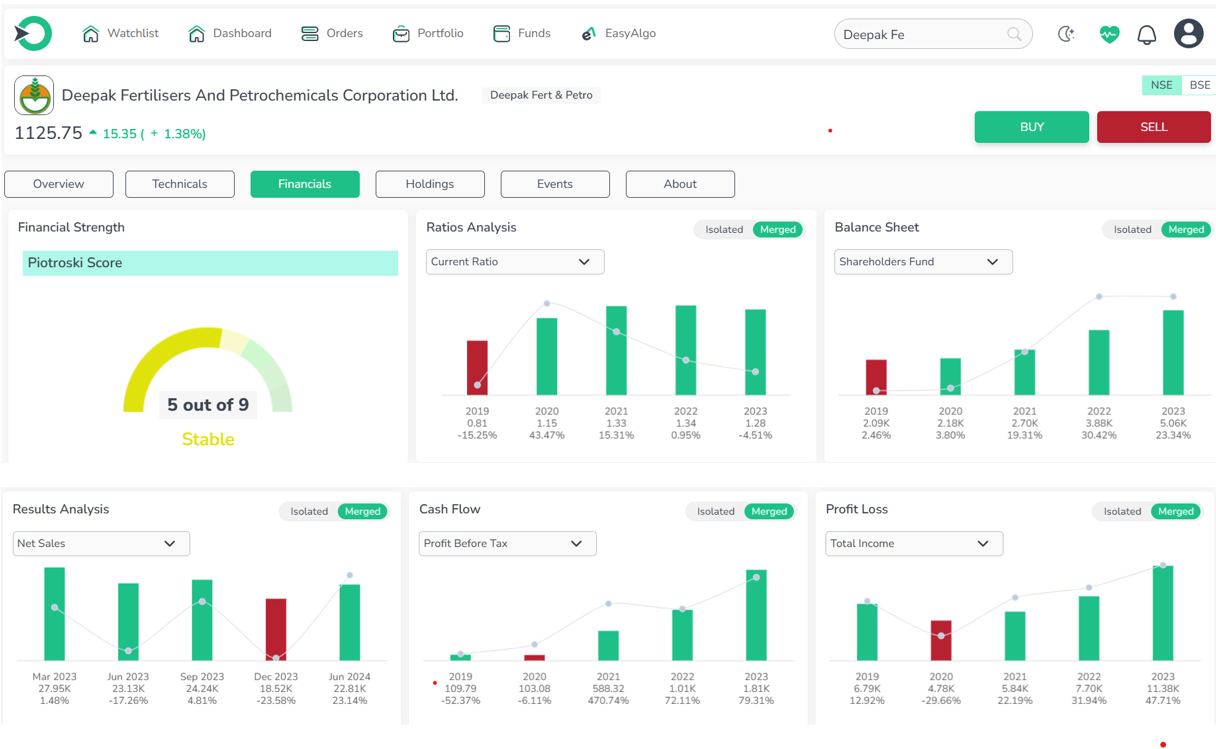
Task: Click the red 2019 bar in Ratios Analysis
Action: point(477,368)
